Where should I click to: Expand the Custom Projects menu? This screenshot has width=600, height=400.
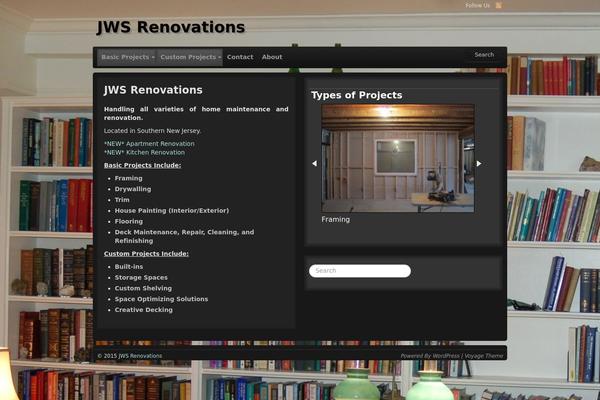point(190,57)
